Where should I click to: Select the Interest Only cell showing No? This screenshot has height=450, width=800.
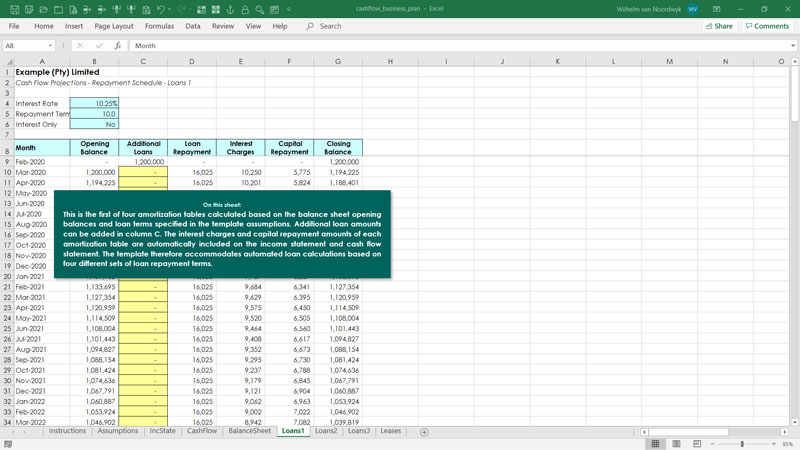pyautogui.click(x=94, y=124)
